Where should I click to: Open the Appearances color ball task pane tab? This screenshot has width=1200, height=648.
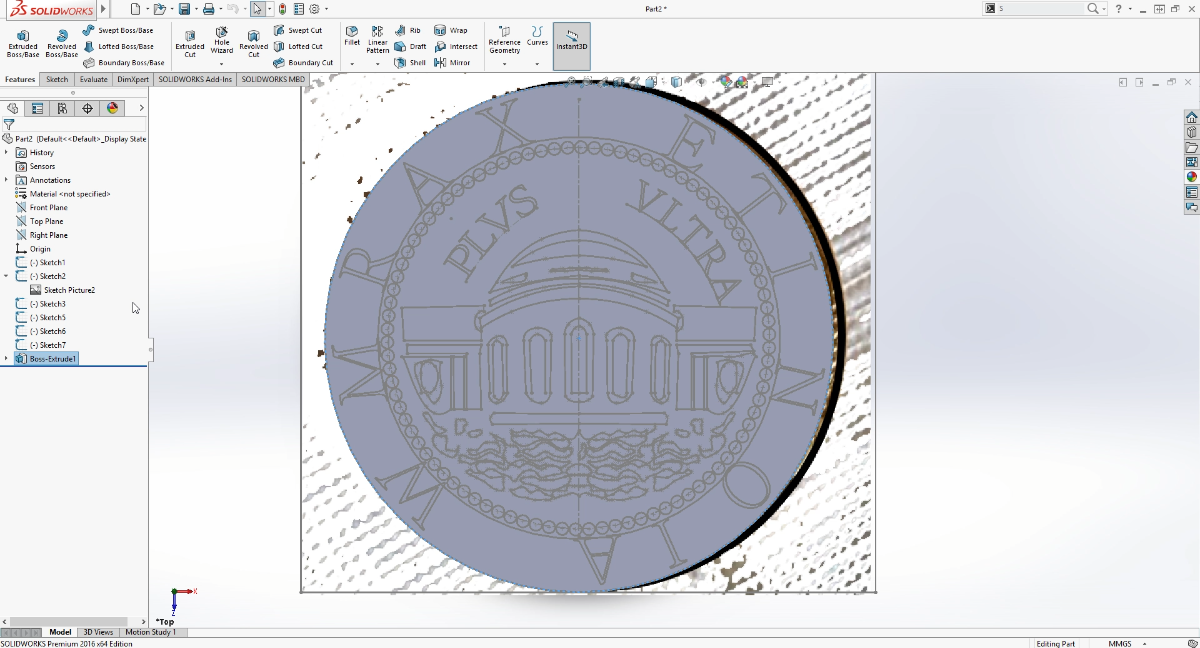pyautogui.click(x=1191, y=177)
